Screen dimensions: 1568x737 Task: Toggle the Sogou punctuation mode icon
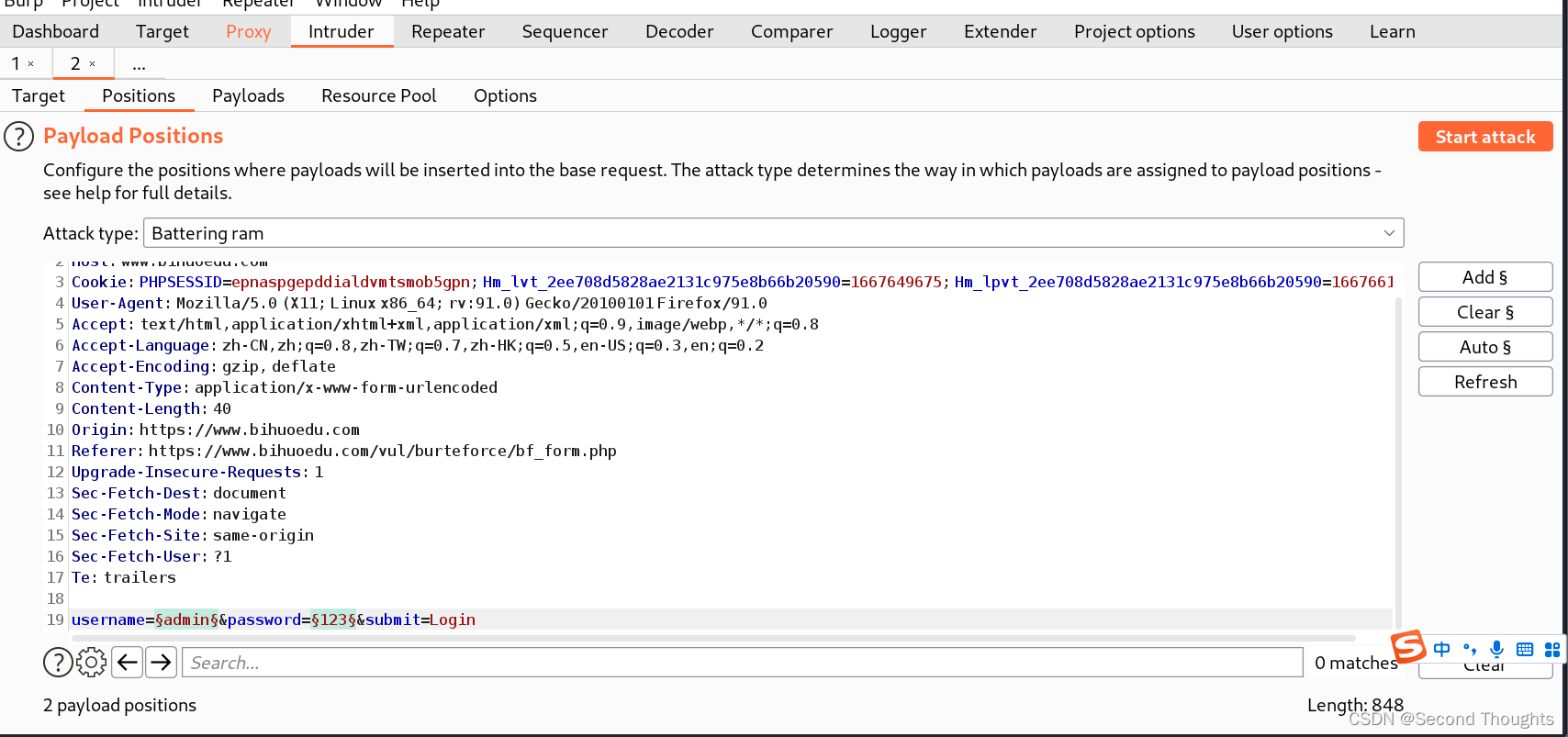pos(1469,650)
